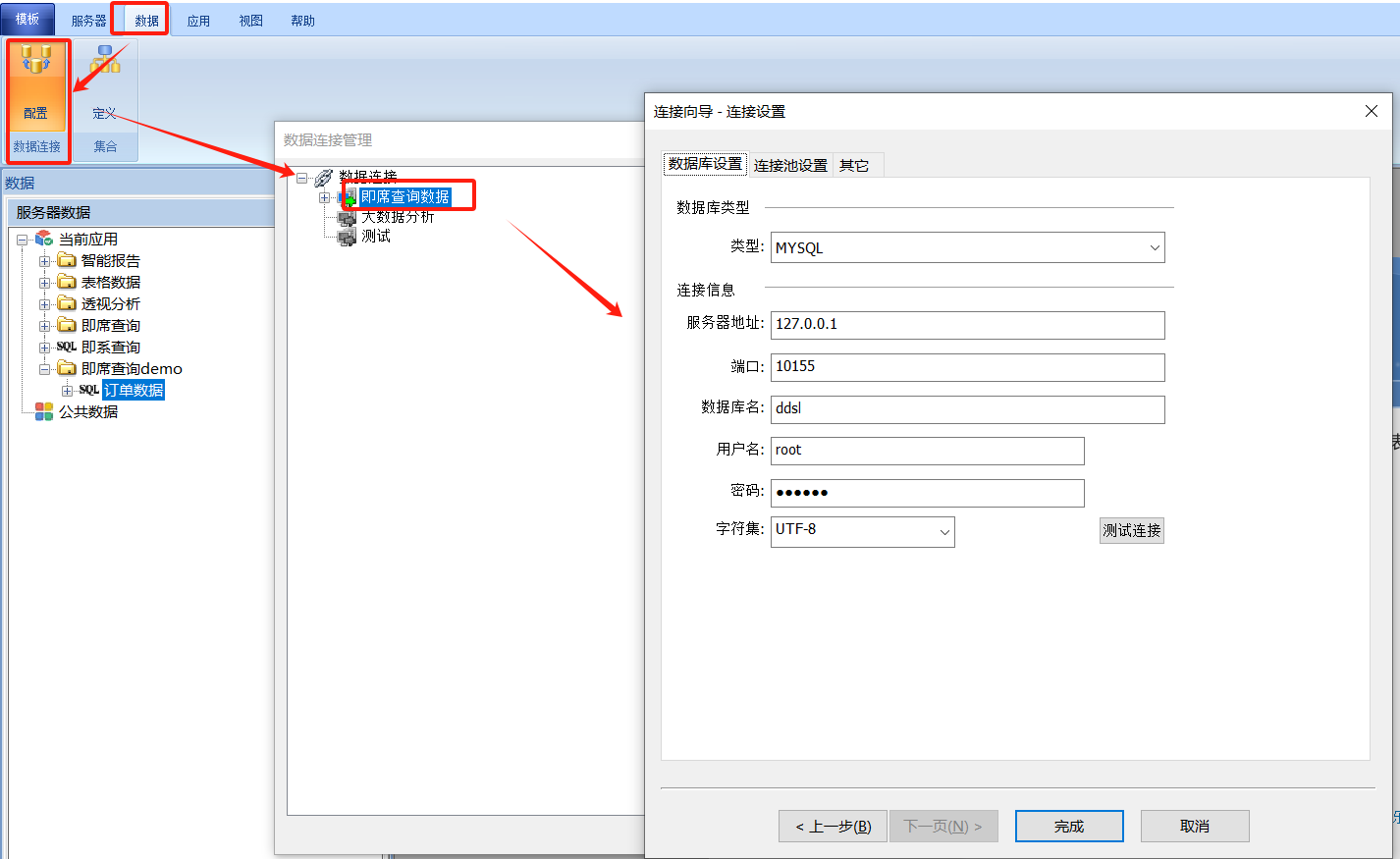Switch to the 连接池设置 tab

(x=790, y=166)
